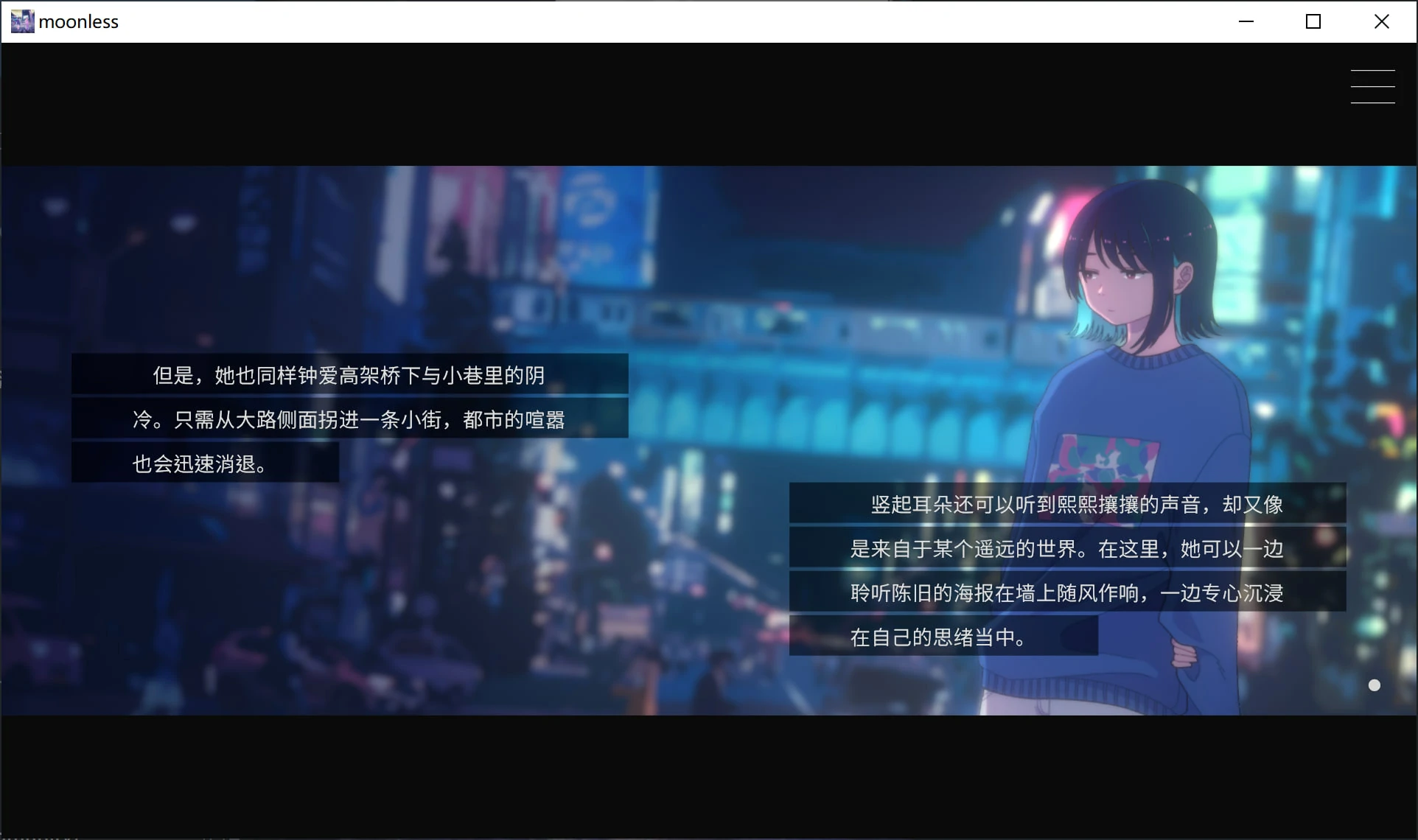Click the top black letterbox area

(x=663, y=103)
